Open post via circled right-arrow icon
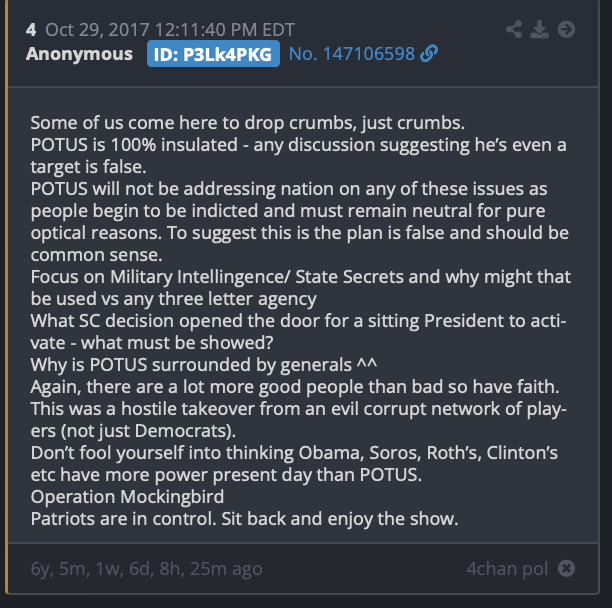 566,29
